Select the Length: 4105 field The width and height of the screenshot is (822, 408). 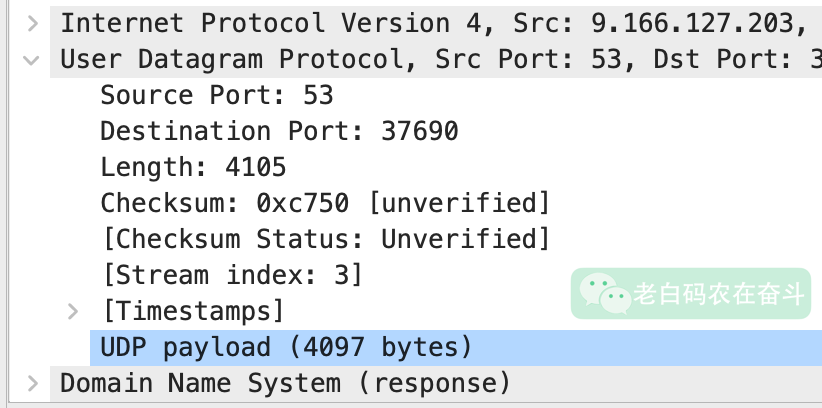(x=193, y=168)
